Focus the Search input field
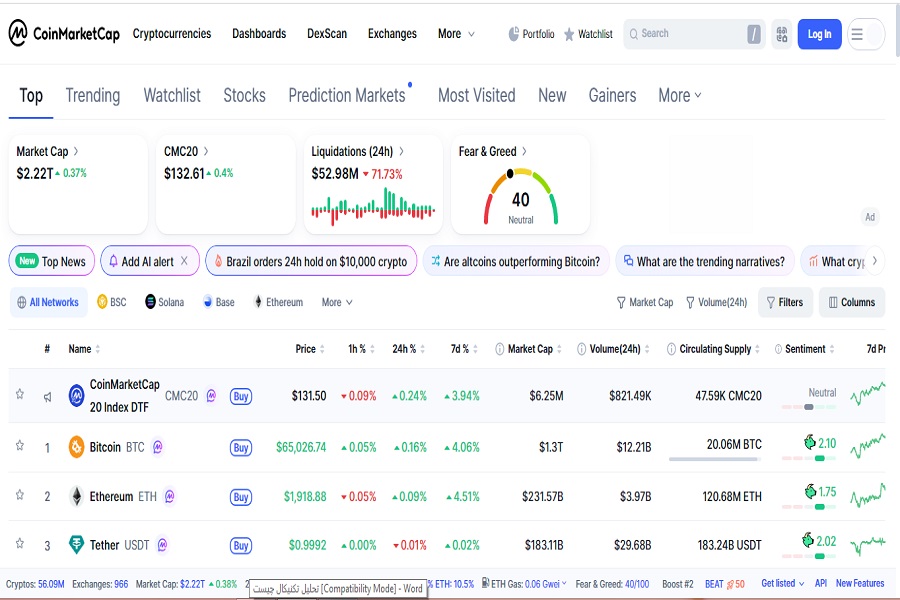 tap(693, 34)
